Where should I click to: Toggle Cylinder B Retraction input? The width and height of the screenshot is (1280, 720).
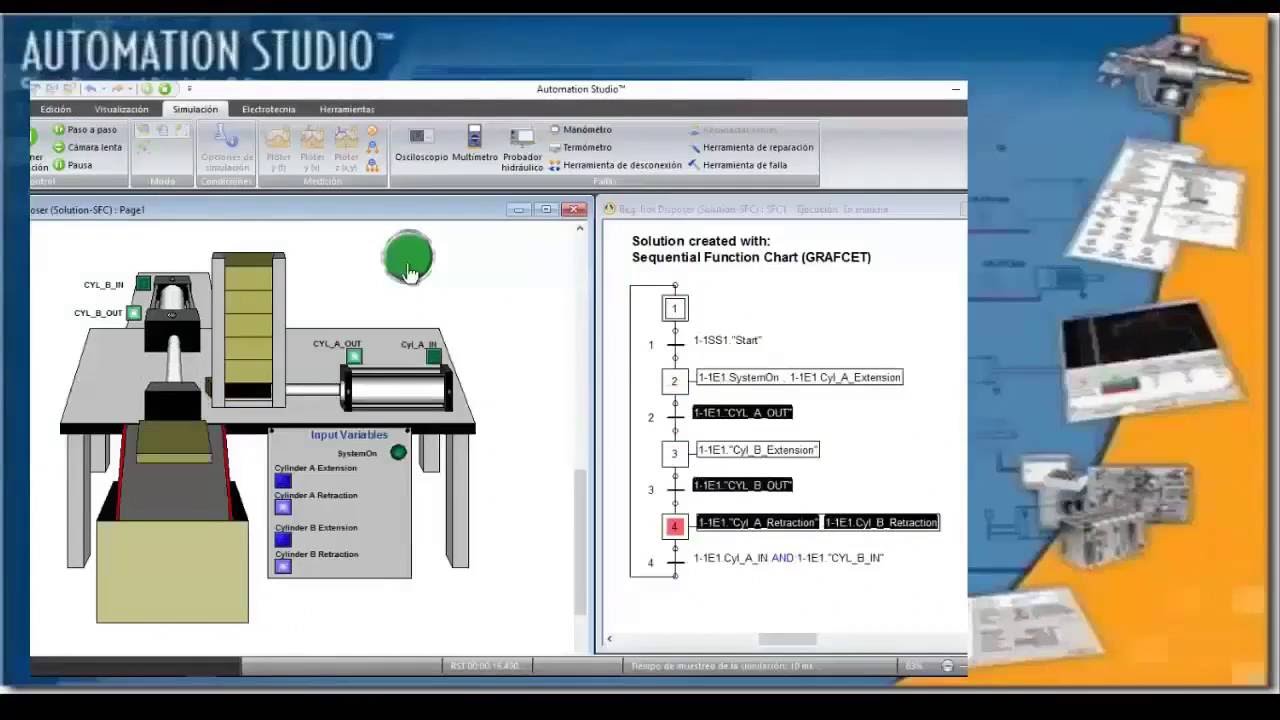[283, 566]
